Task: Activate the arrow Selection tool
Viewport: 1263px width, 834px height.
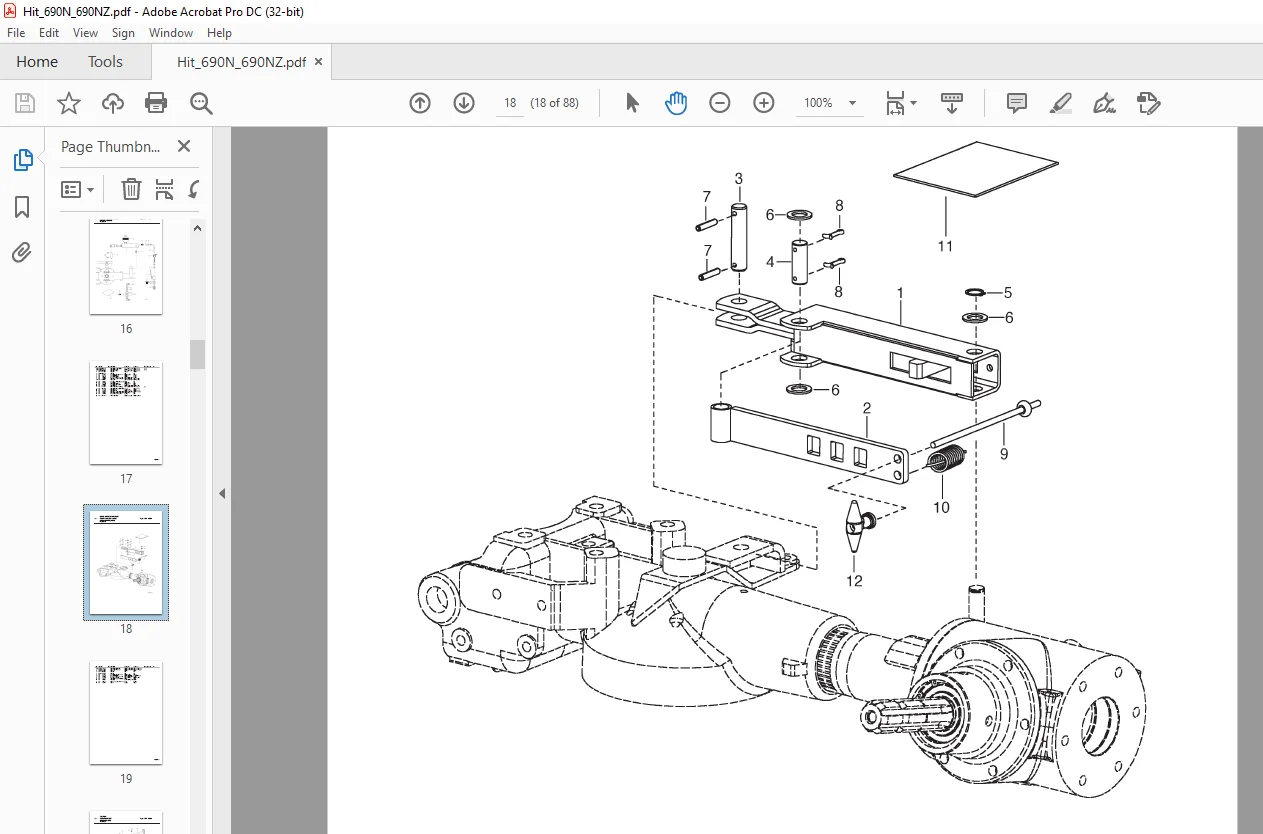Action: [632, 103]
